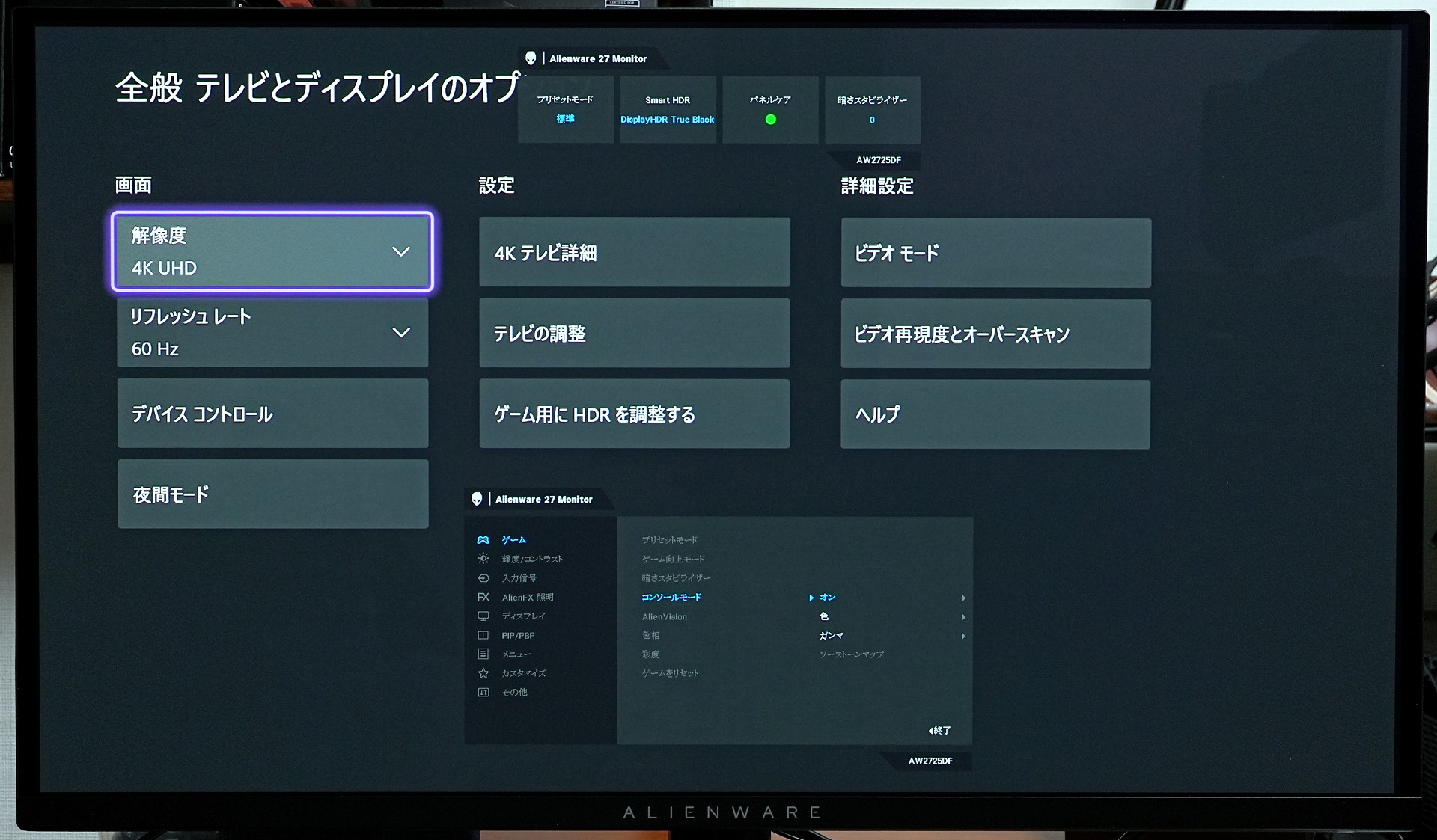
Task: Select ゲーム向上モード menu entry
Action: coord(673,559)
